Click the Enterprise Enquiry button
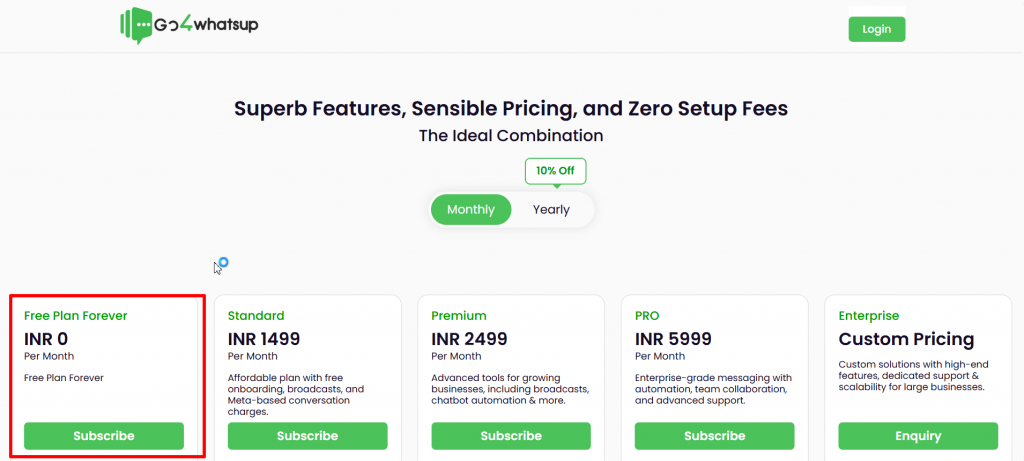This screenshot has width=1024, height=461. point(918,436)
